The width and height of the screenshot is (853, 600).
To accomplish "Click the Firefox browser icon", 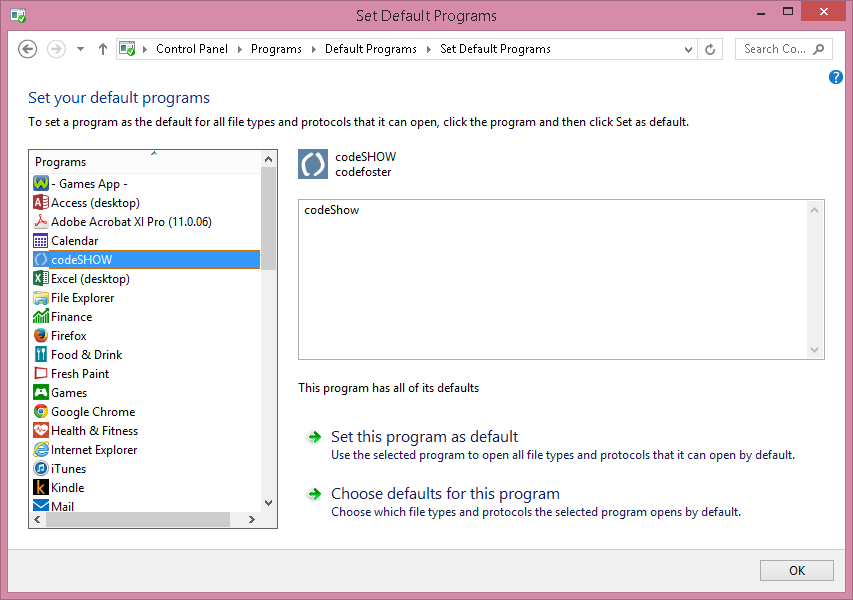I will click(41, 336).
